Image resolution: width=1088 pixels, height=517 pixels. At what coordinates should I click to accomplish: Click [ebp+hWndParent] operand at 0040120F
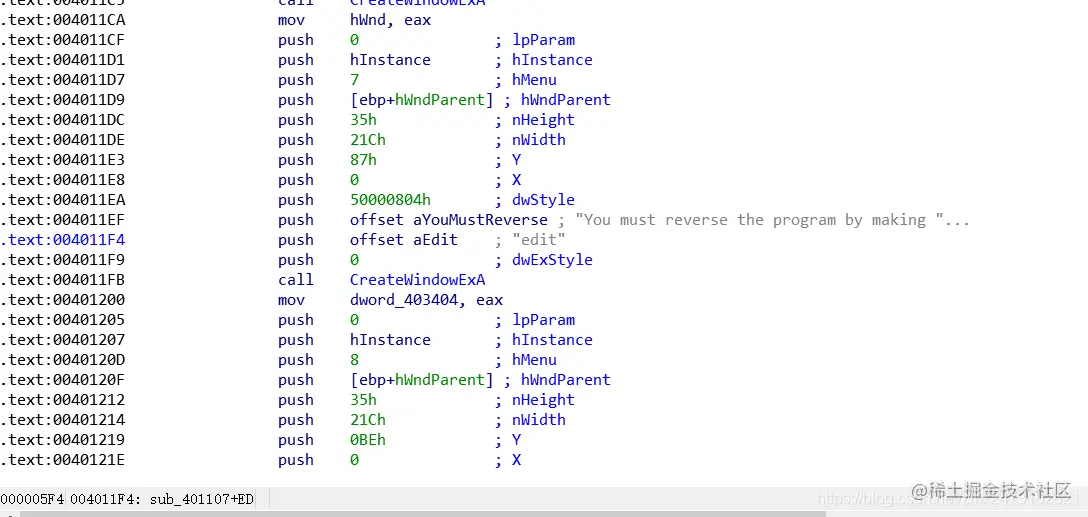click(422, 380)
